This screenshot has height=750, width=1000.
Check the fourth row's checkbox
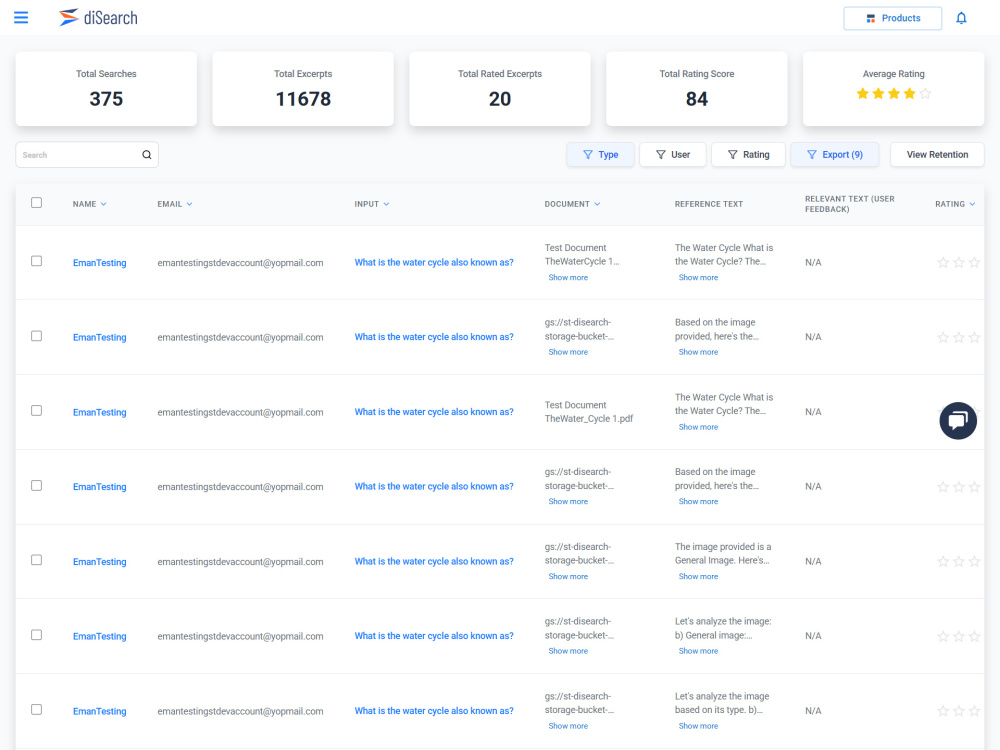[36, 486]
